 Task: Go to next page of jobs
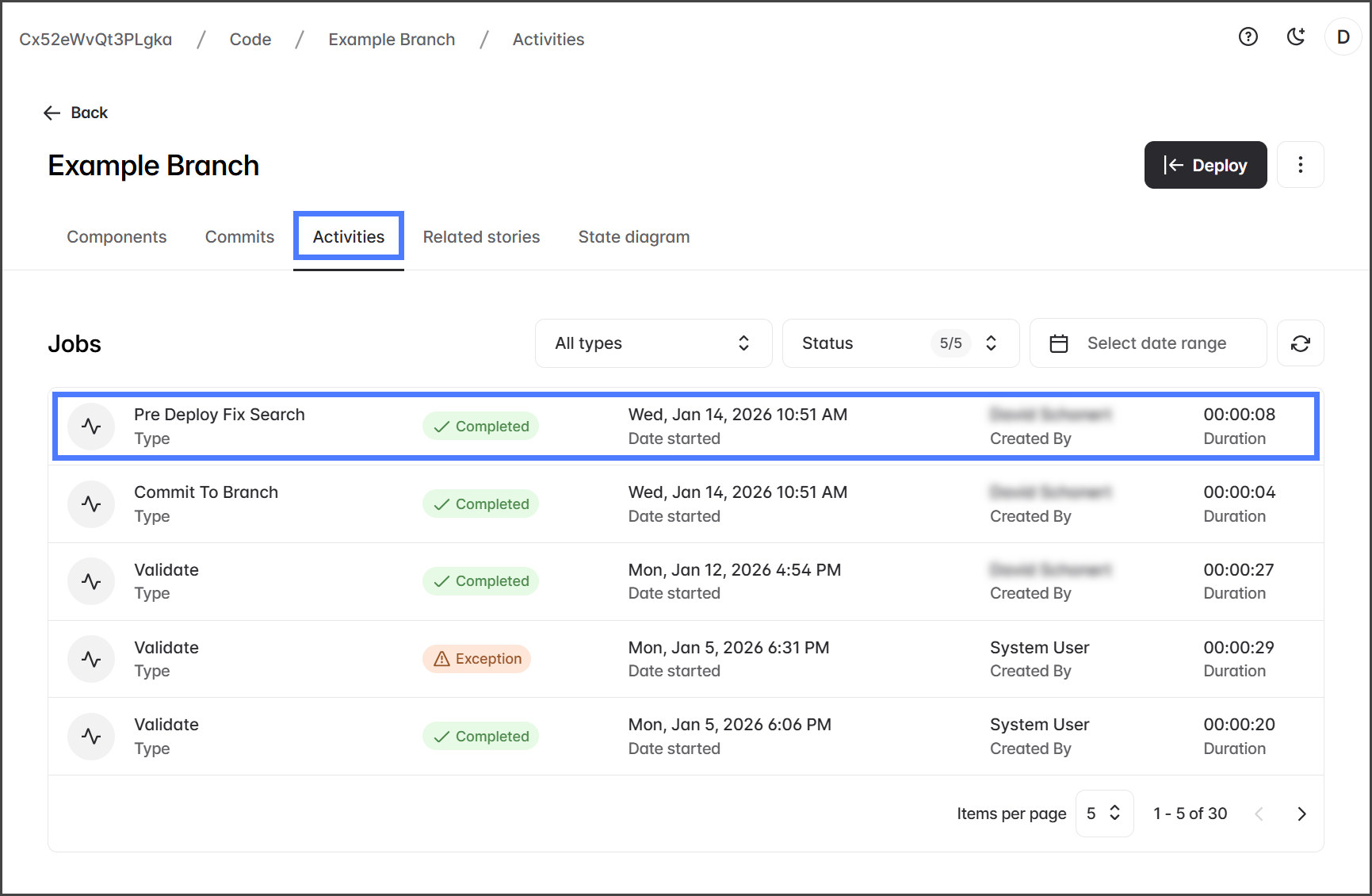(1301, 814)
